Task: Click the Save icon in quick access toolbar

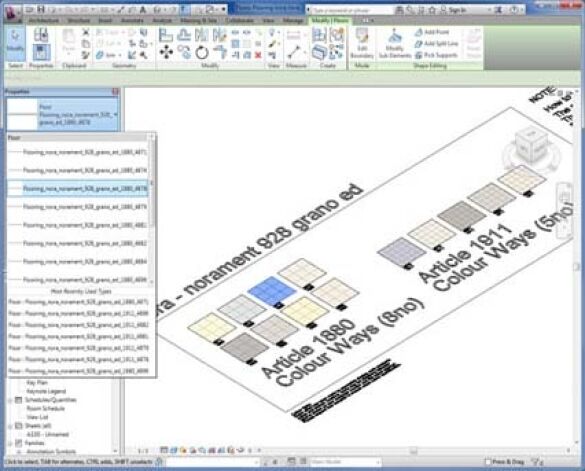Action: tap(41, 9)
